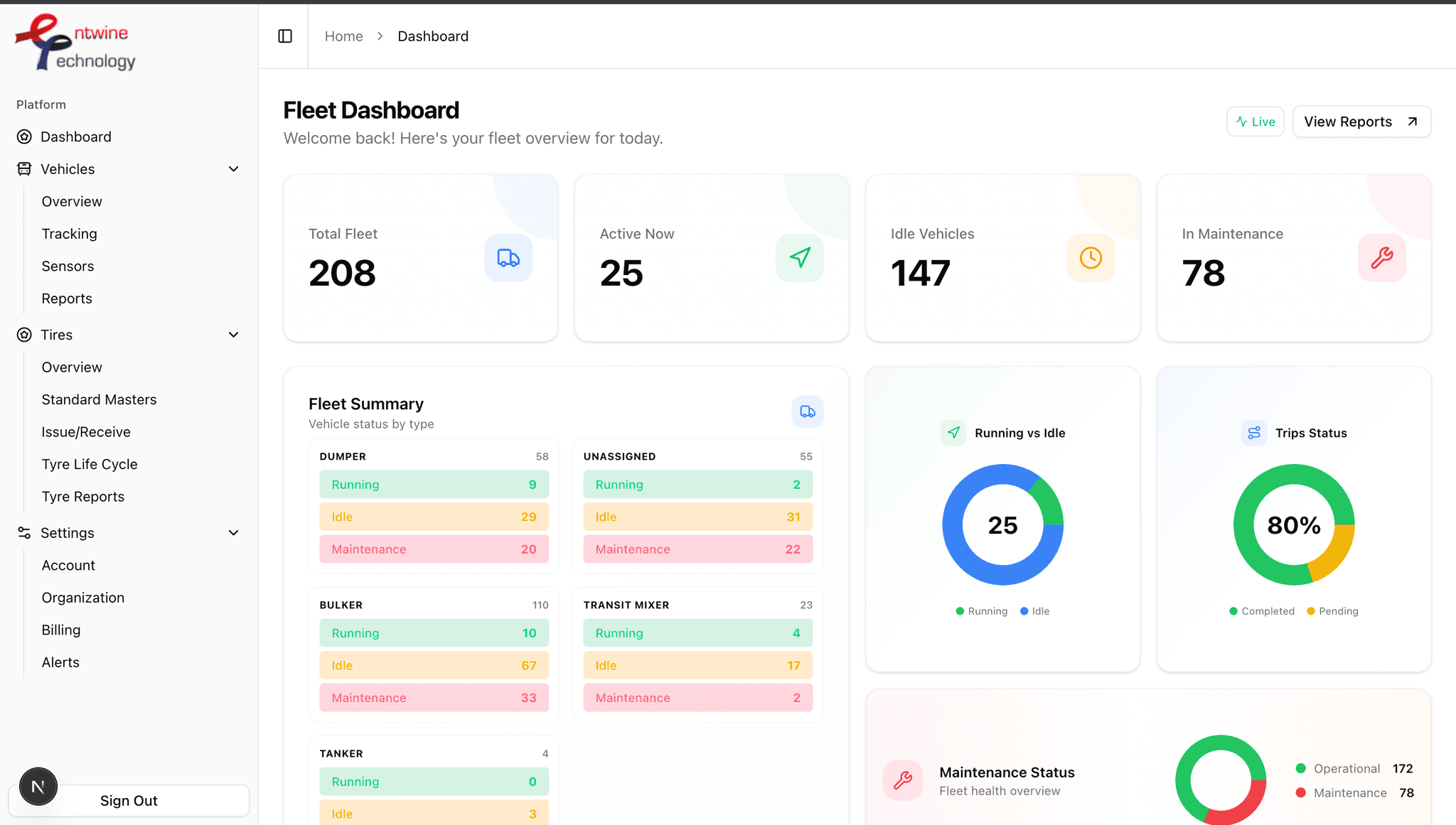Open Overview under Vehicles
The width and height of the screenshot is (1456, 825).
(x=72, y=202)
